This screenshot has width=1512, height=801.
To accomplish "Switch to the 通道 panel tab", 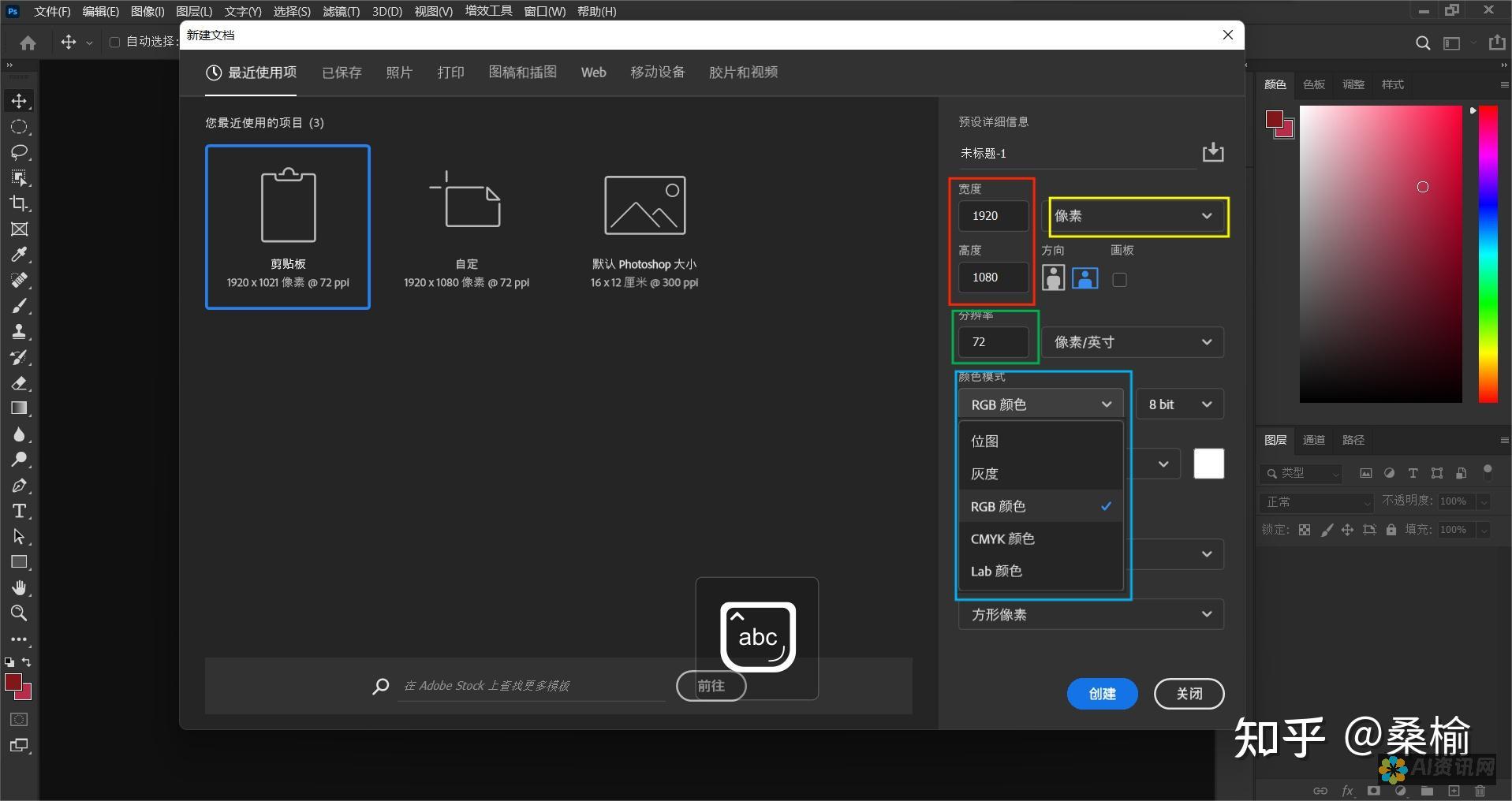I will [x=1313, y=440].
